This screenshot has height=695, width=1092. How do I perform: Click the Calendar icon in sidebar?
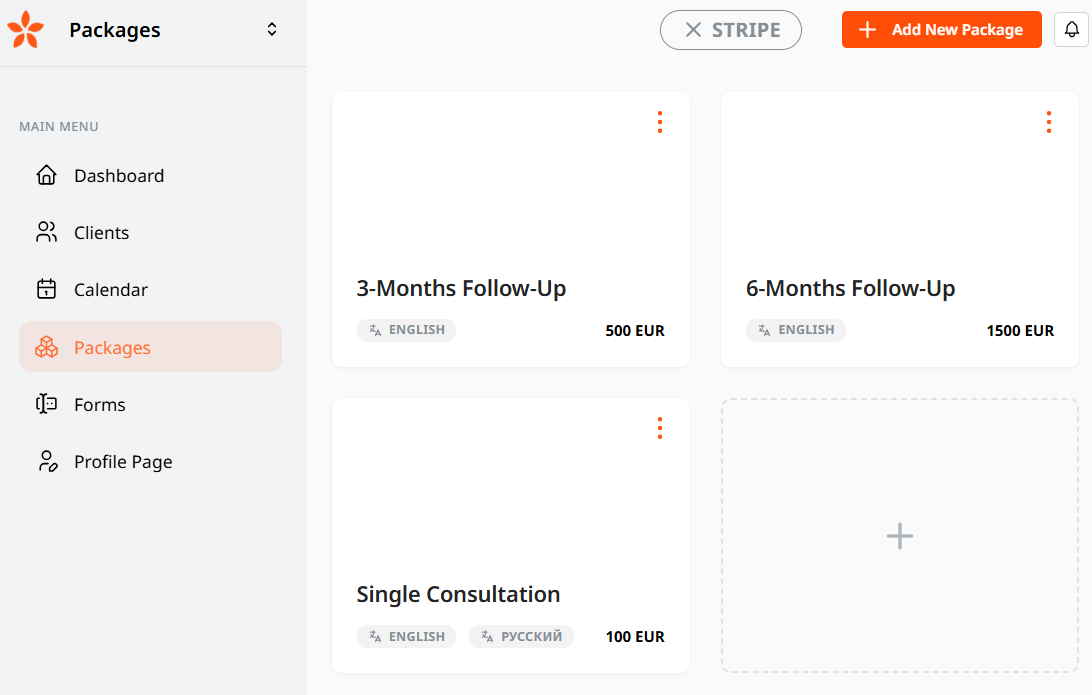[x=47, y=289]
